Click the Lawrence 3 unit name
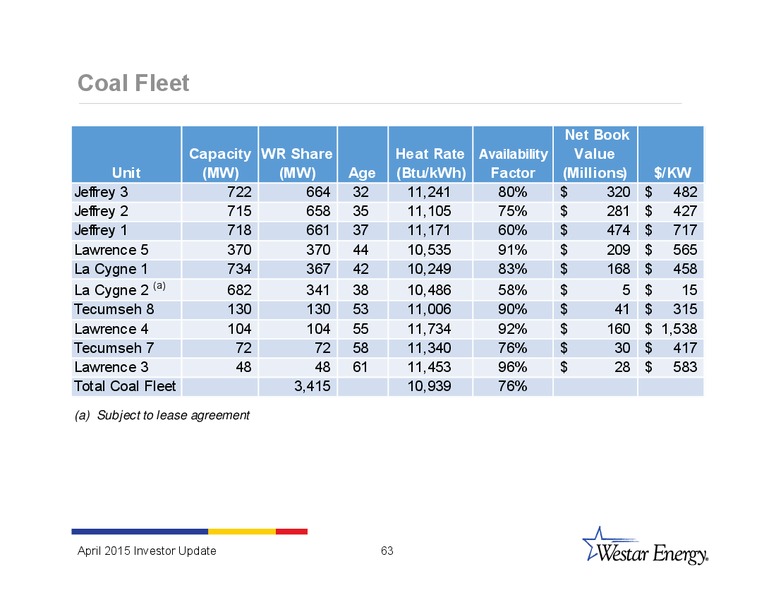The image size is (776, 600). 111,367
